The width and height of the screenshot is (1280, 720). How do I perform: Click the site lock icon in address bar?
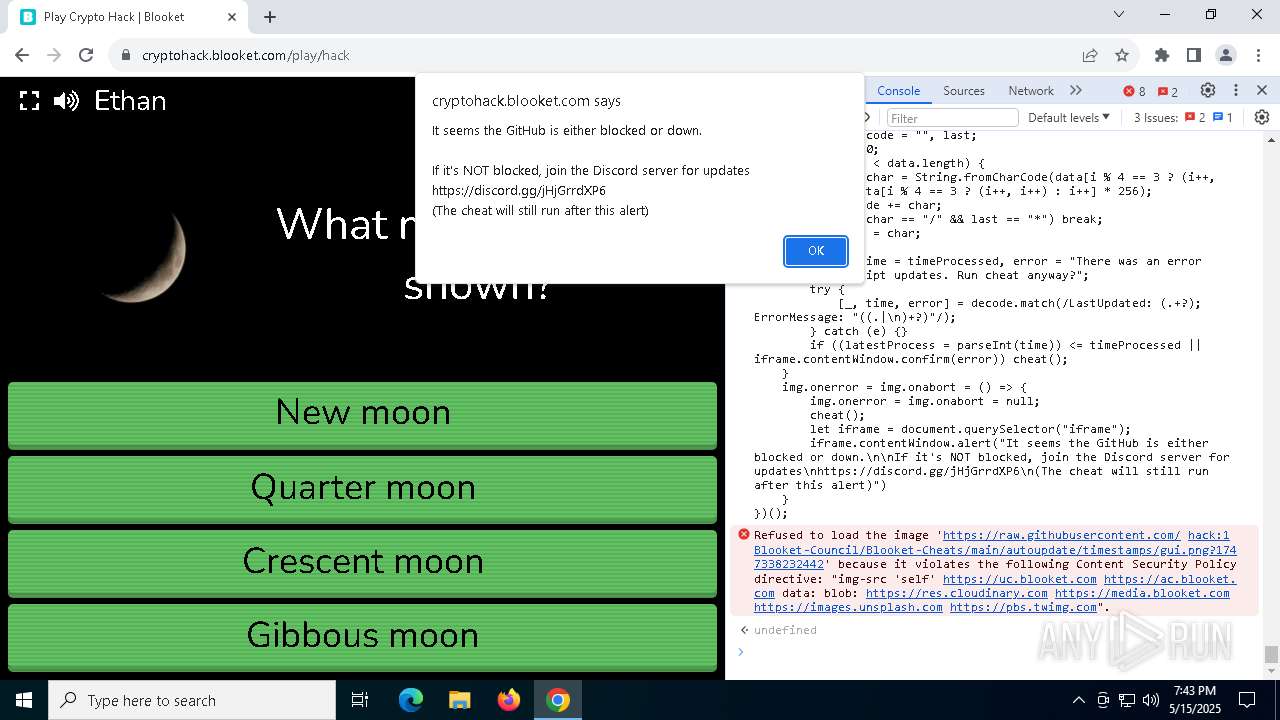(x=126, y=55)
